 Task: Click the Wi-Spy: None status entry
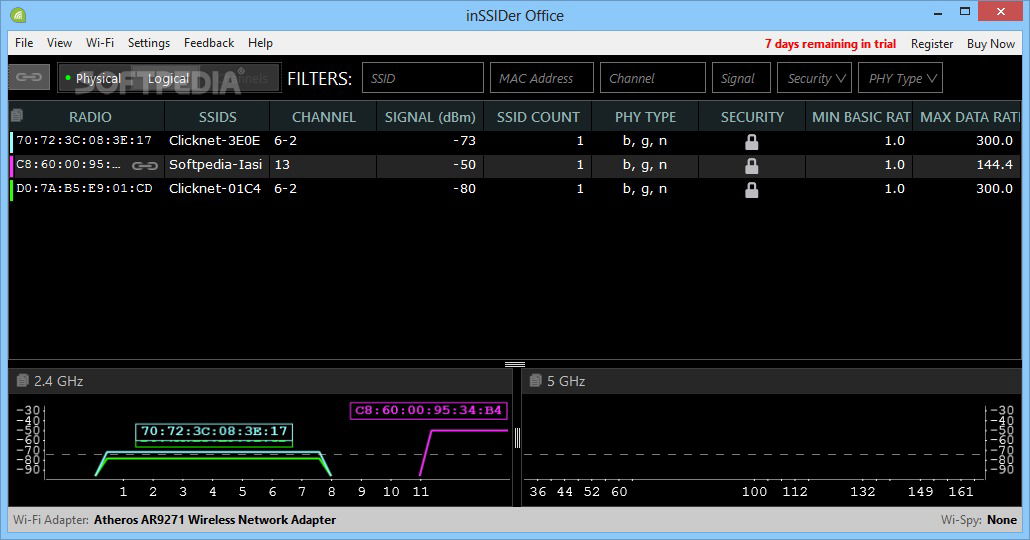[979, 520]
